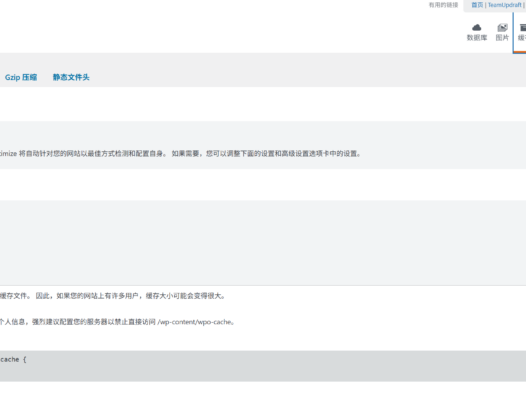Click the 'cache {' code line

(x=13, y=359)
